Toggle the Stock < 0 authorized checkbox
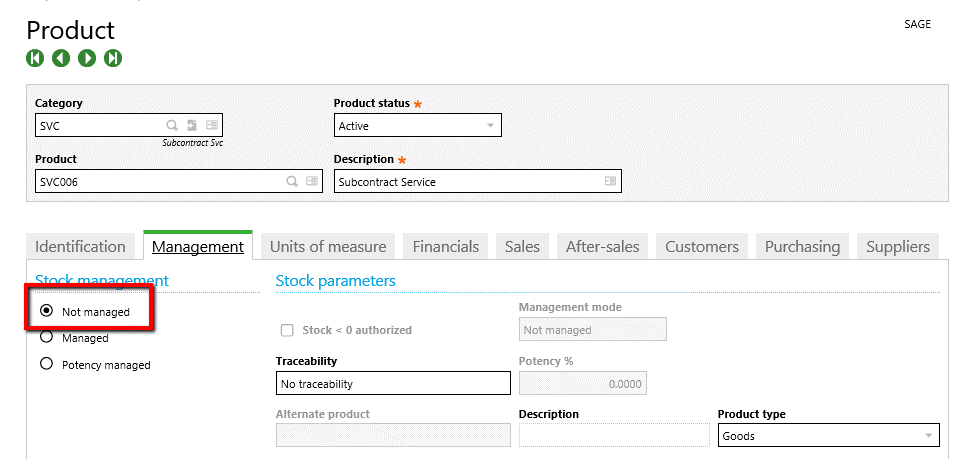 click(x=287, y=330)
